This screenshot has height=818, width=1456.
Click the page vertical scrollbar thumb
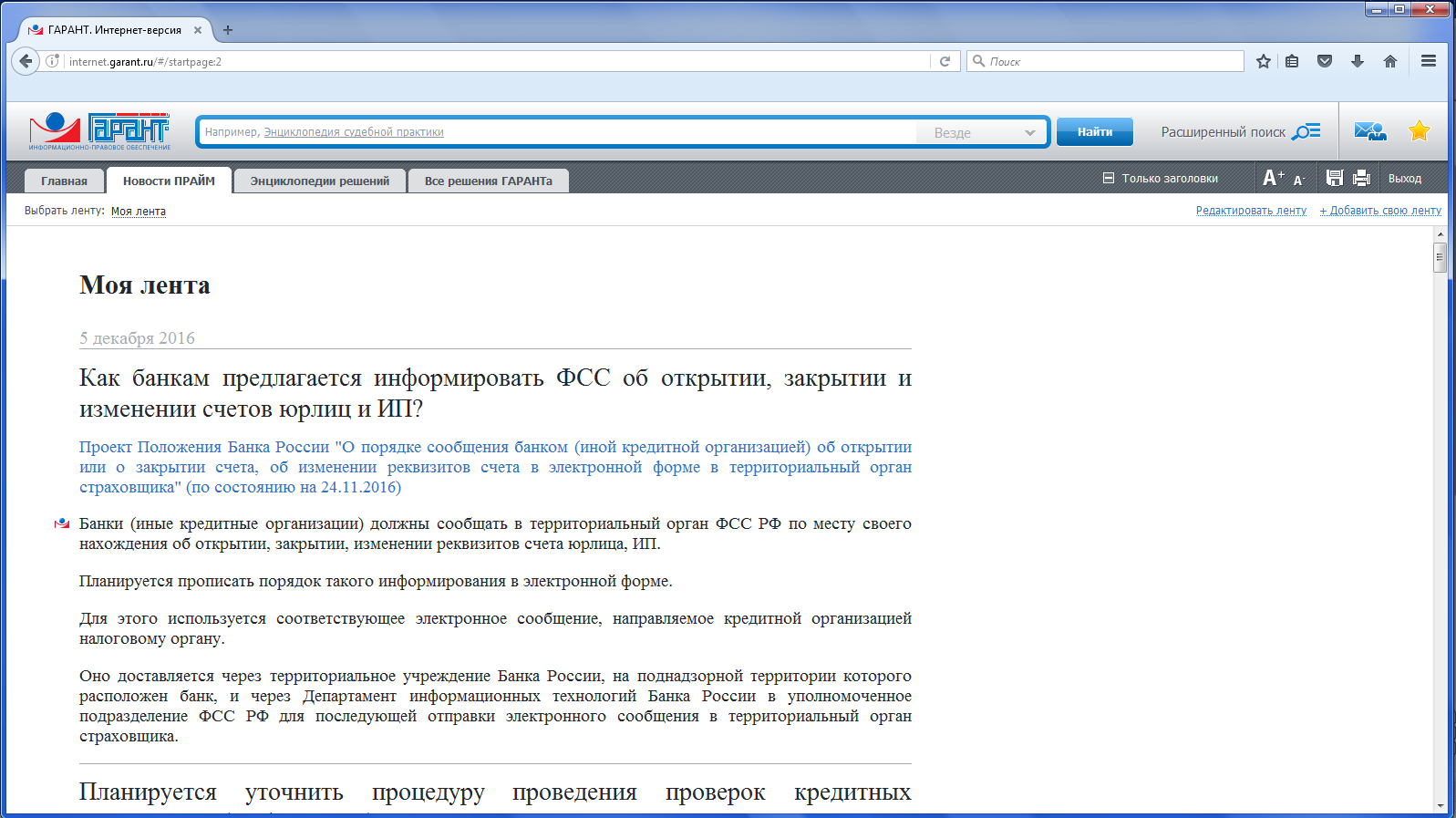(x=1441, y=257)
